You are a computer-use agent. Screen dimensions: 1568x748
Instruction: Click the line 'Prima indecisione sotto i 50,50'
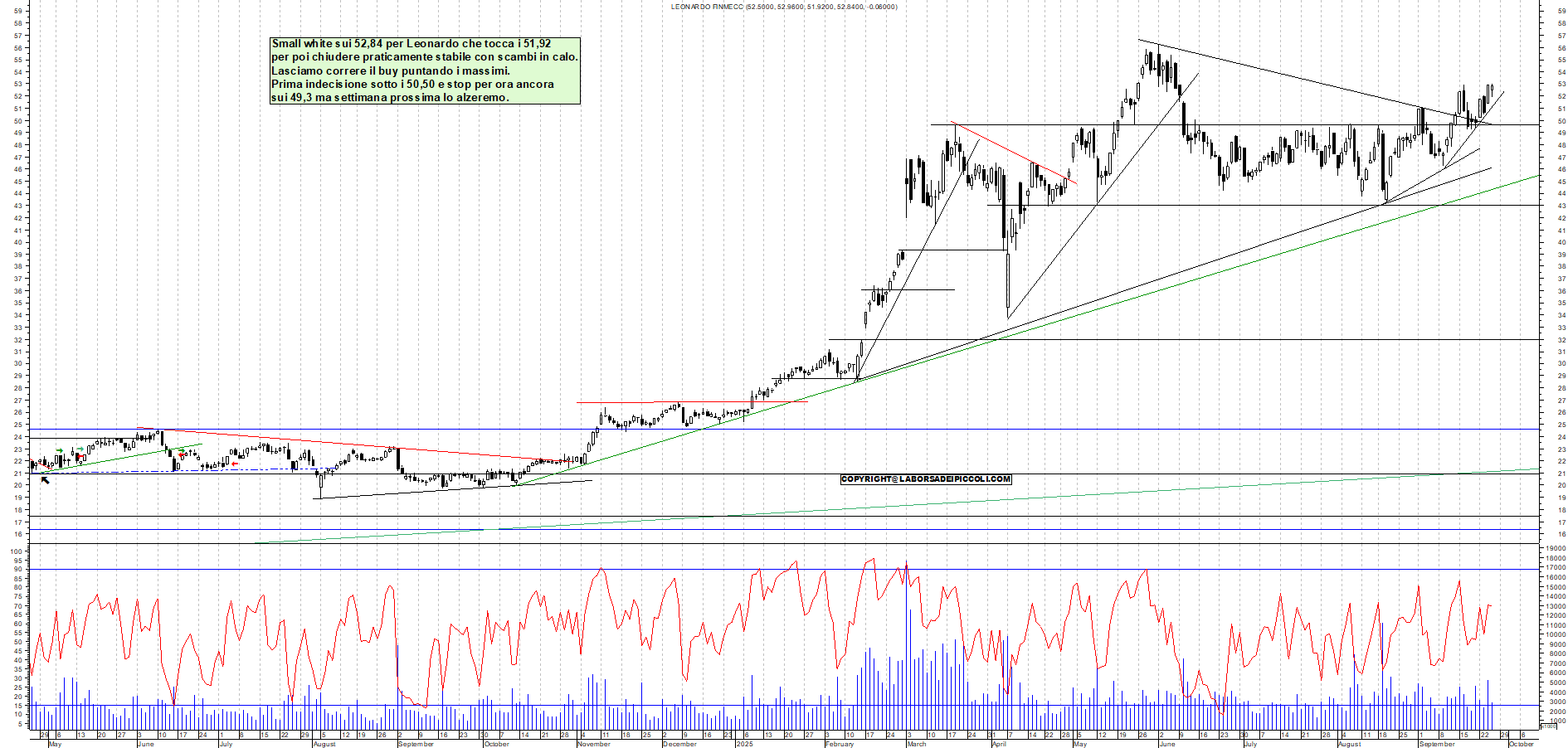pyautogui.click(x=412, y=84)
